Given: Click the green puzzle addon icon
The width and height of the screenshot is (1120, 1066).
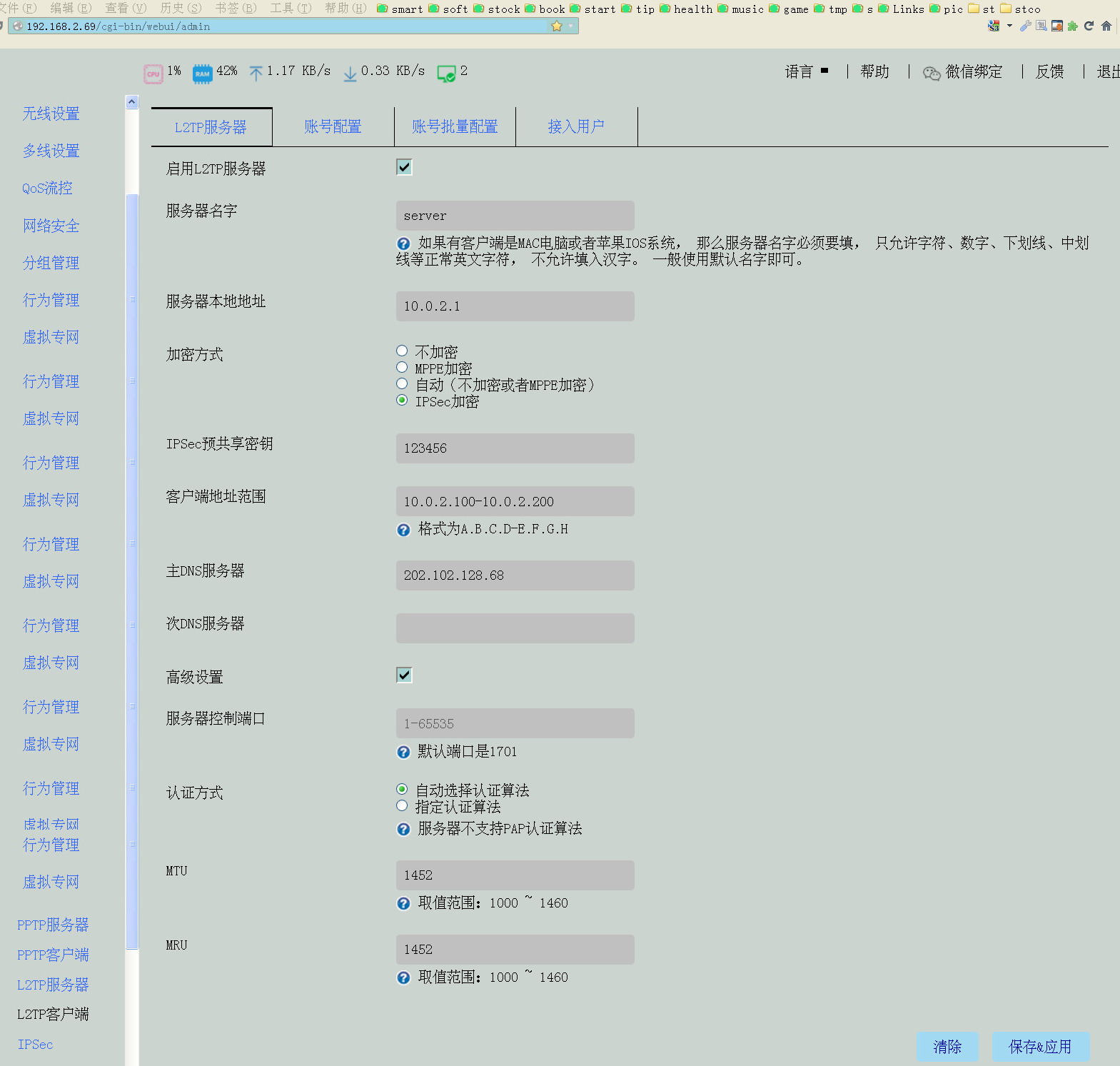Looking at the screenshot, I should 1072,26.
